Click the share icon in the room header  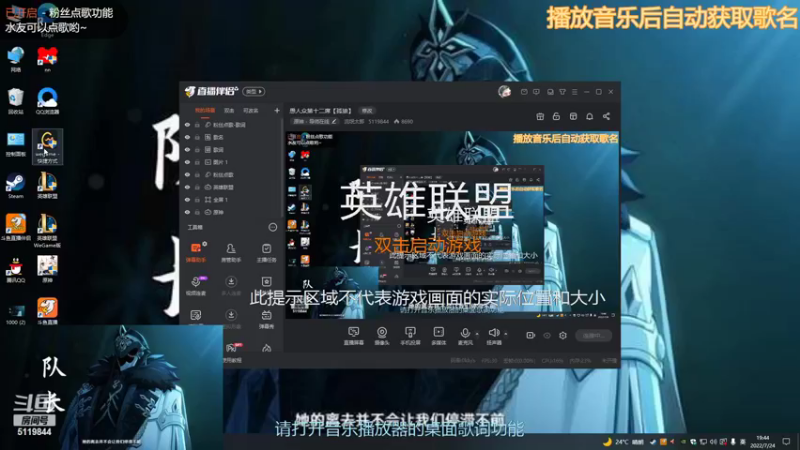tap(606, 116)
